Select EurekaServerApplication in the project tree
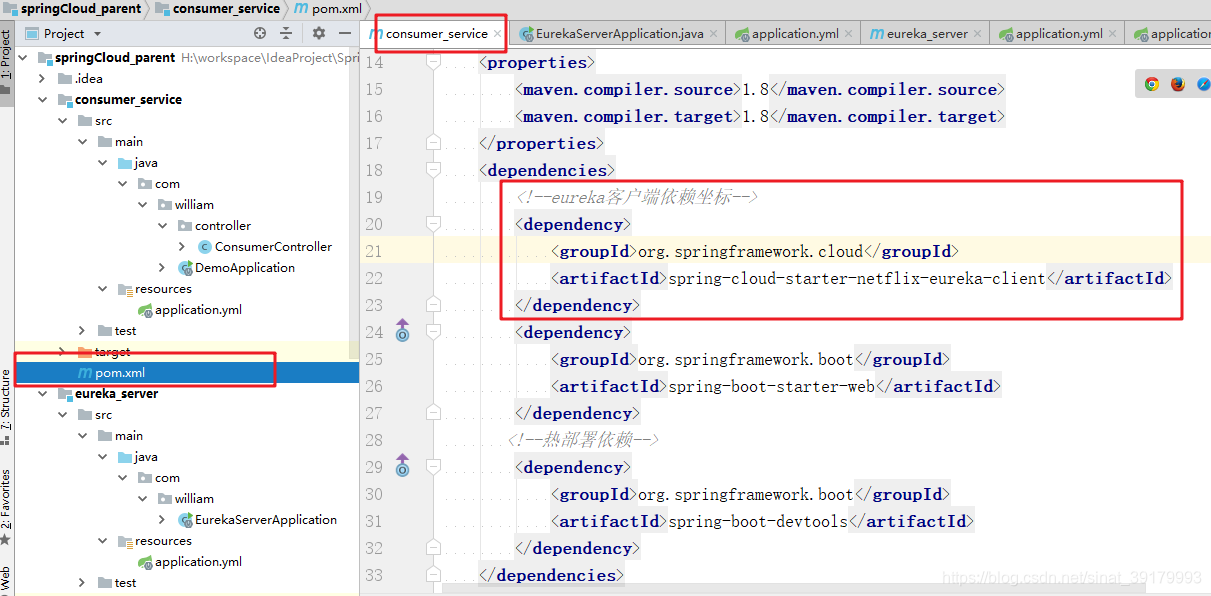Viewport: 1211px width, 596px height. point(266,520)
